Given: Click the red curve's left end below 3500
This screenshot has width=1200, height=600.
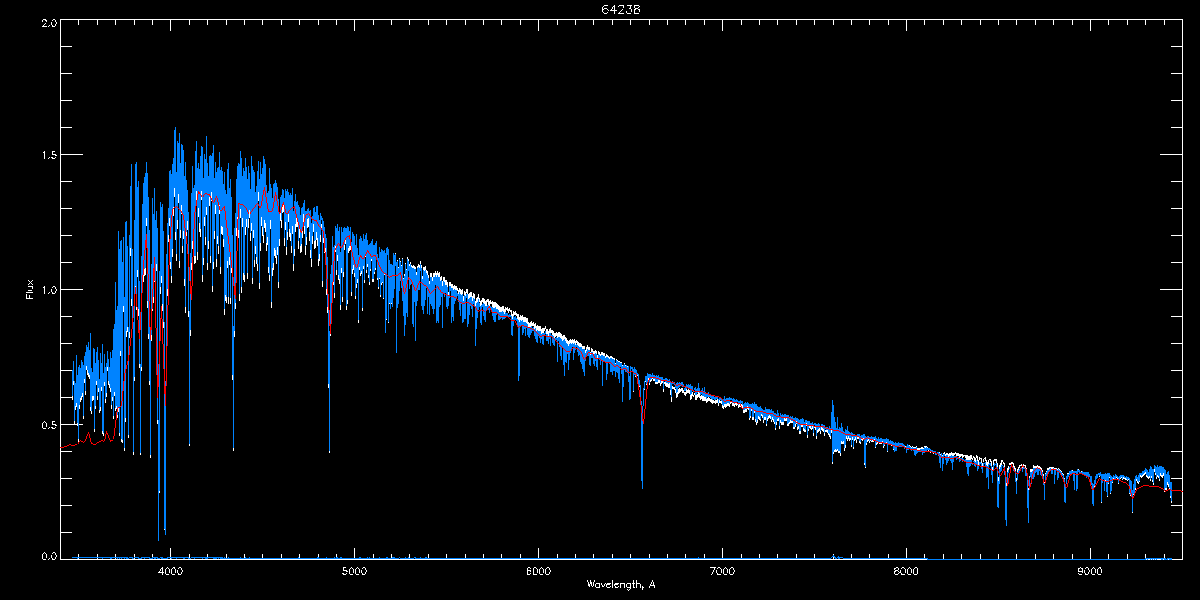Looking at the screenshot, I should (65, 446).
